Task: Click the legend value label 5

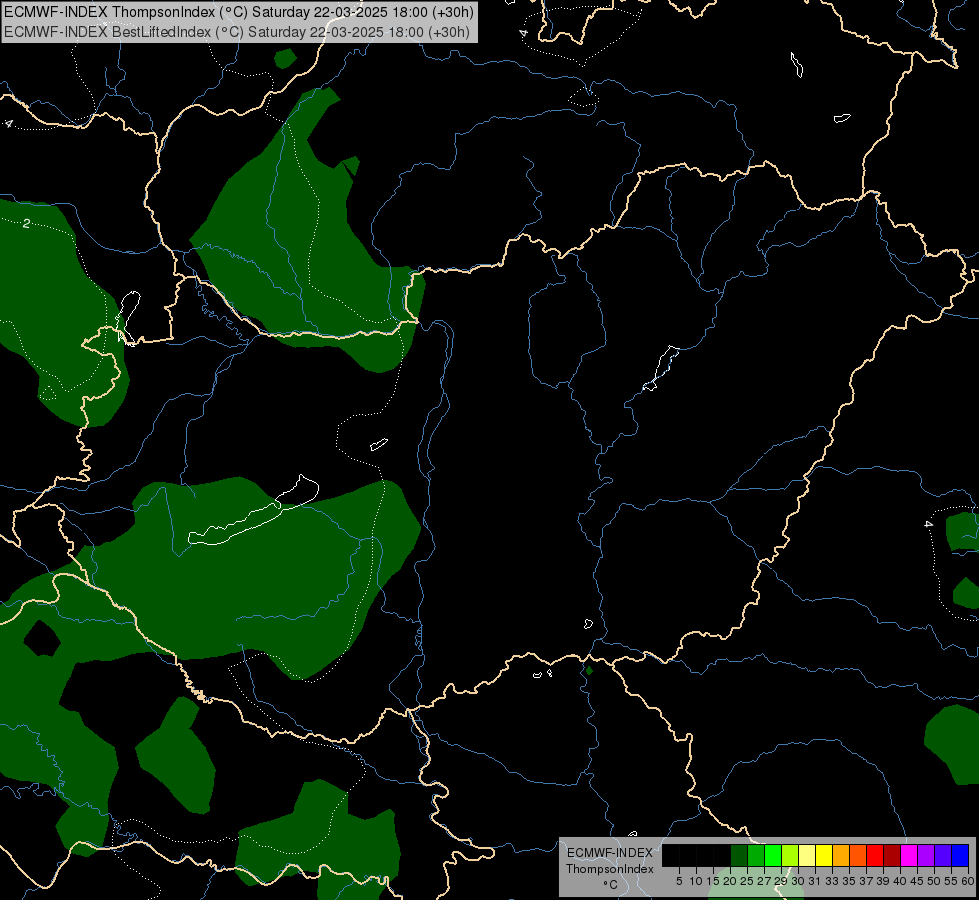Action: (679, 881)
